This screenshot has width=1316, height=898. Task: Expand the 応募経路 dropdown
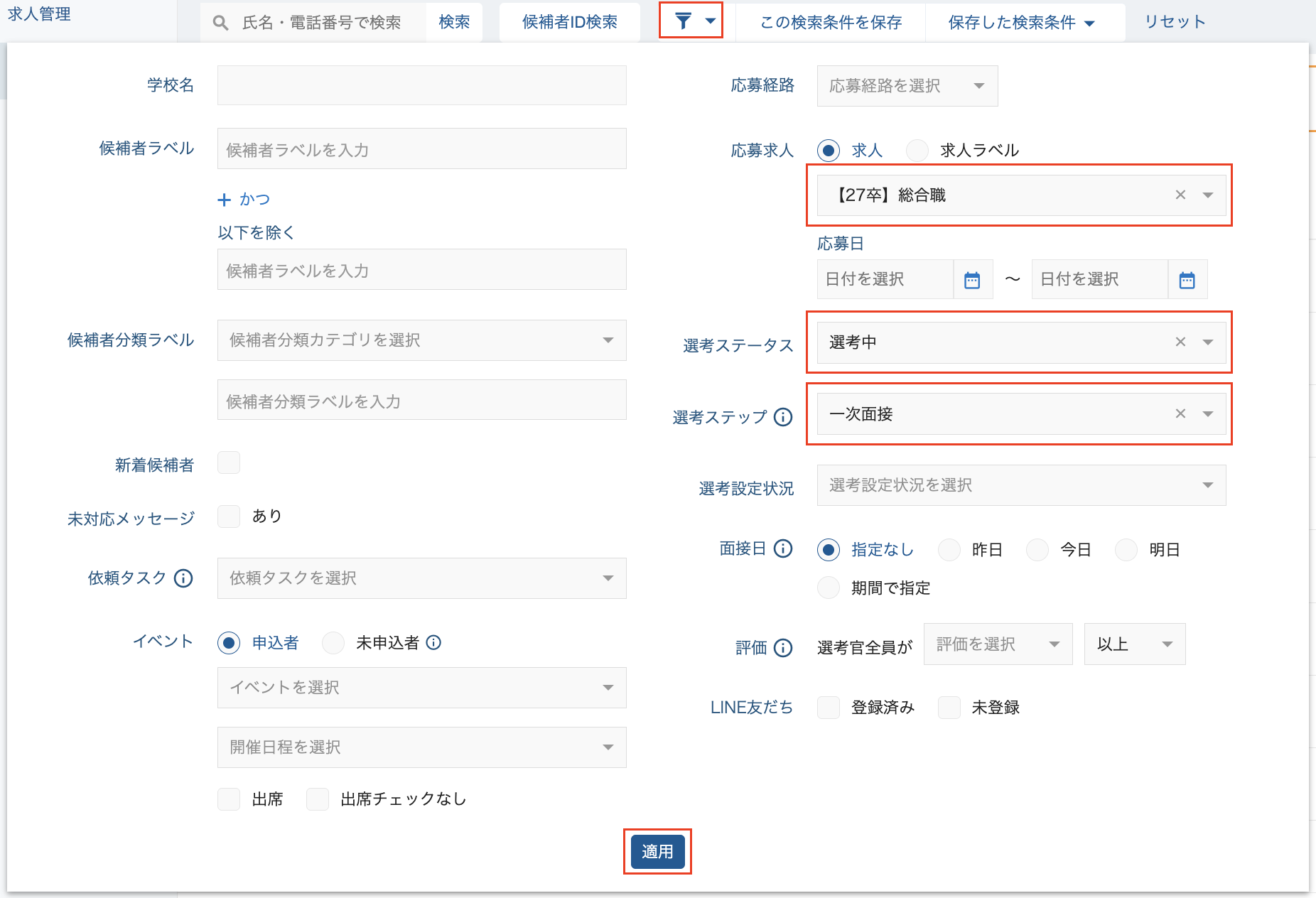907,86
